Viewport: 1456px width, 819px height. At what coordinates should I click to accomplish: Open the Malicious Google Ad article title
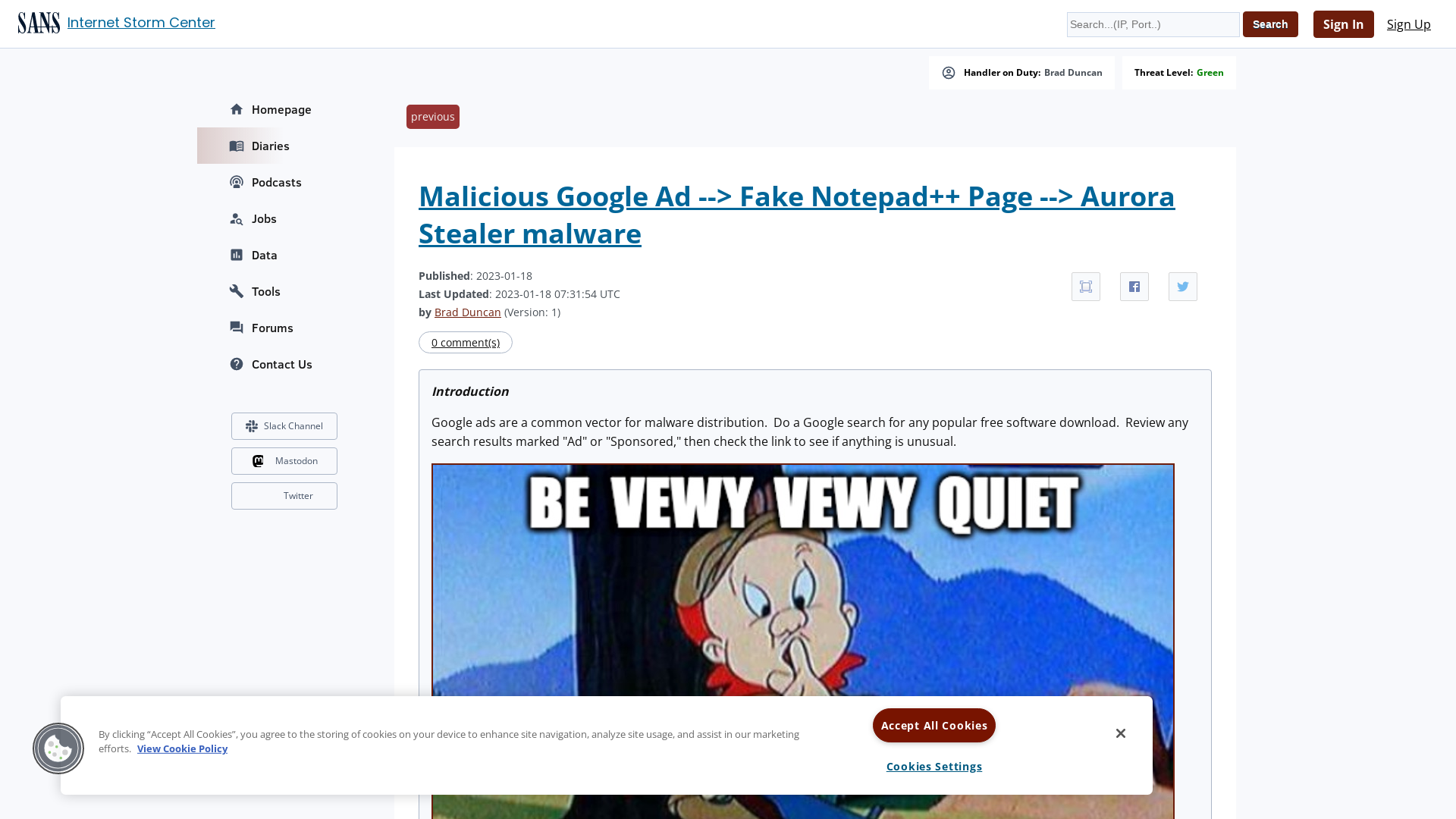coord(797,215)
